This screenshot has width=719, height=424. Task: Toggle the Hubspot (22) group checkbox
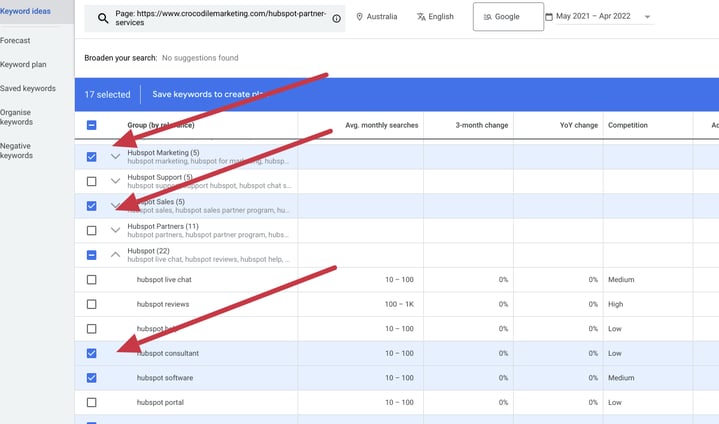[92, 255]
